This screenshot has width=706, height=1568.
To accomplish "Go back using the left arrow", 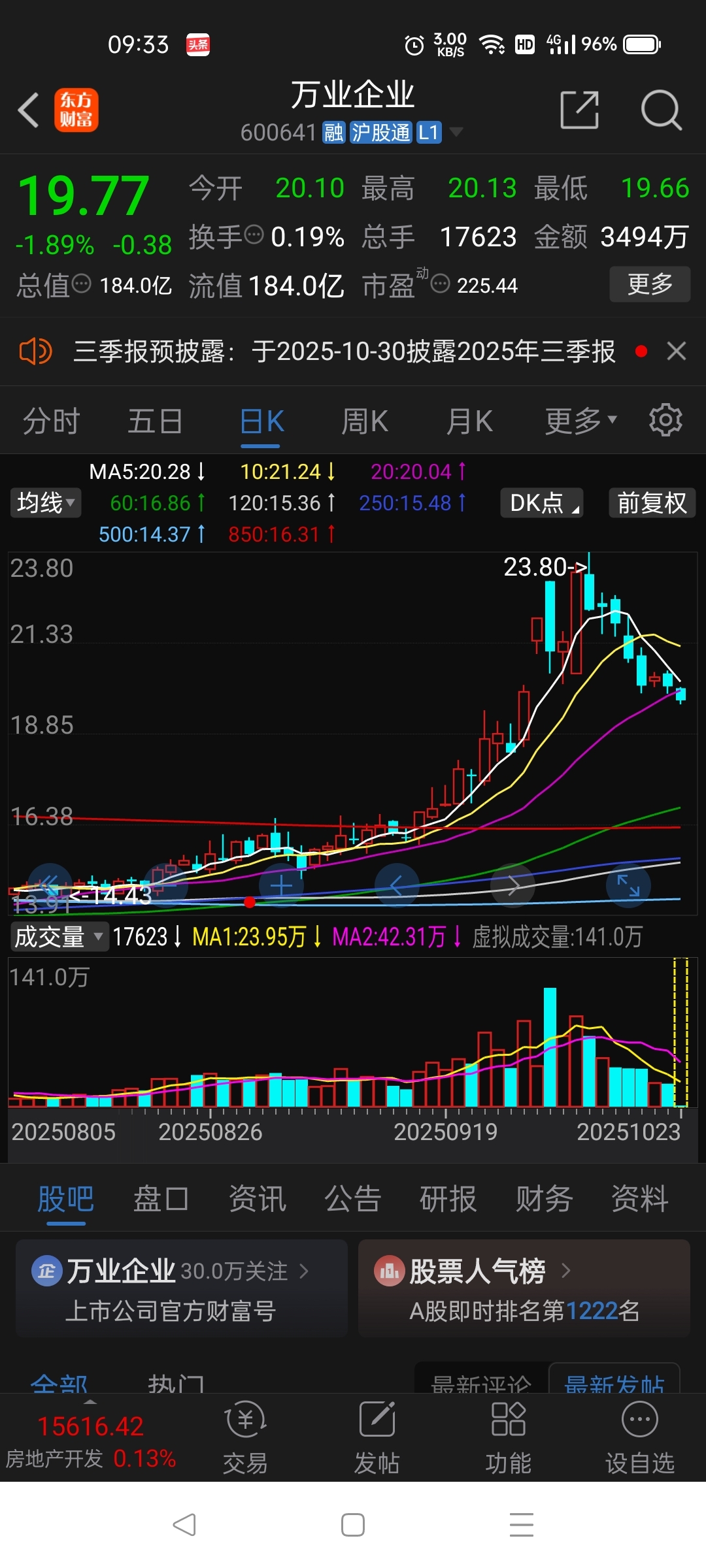I will pyautogui.click(x=29, y=110).
